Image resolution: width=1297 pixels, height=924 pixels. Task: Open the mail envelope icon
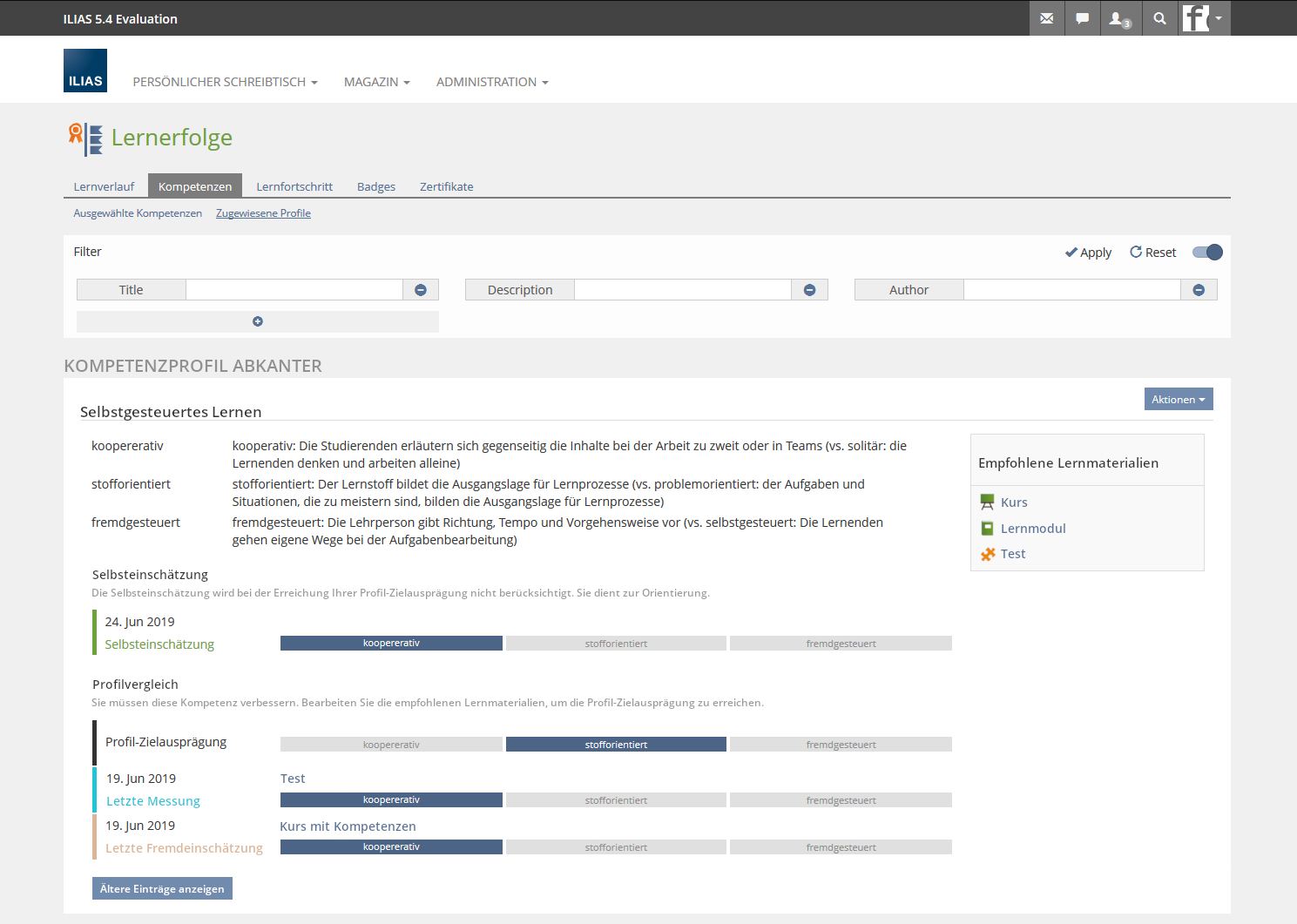point(1046,18)
